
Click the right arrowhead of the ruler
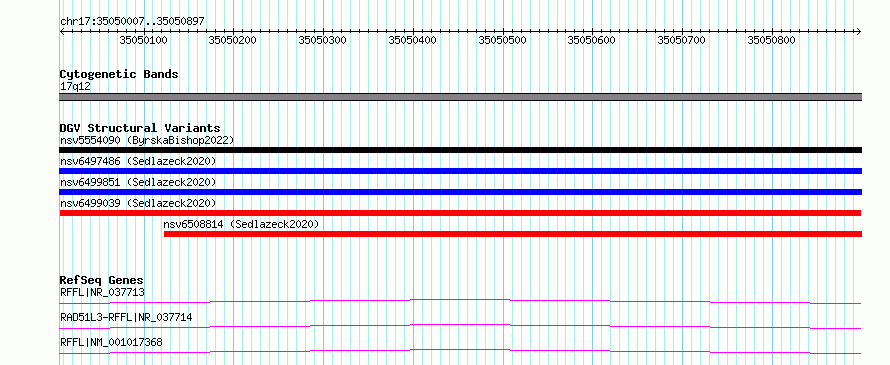click(x=859, y=31)
